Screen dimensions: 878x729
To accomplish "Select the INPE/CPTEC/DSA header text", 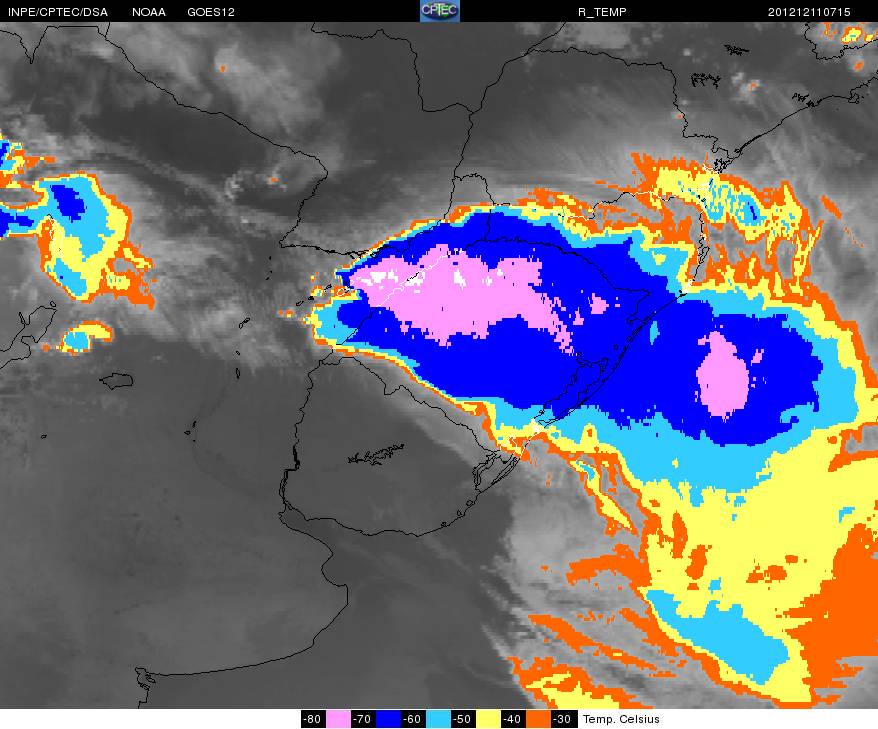I will [x=58, y=12].
